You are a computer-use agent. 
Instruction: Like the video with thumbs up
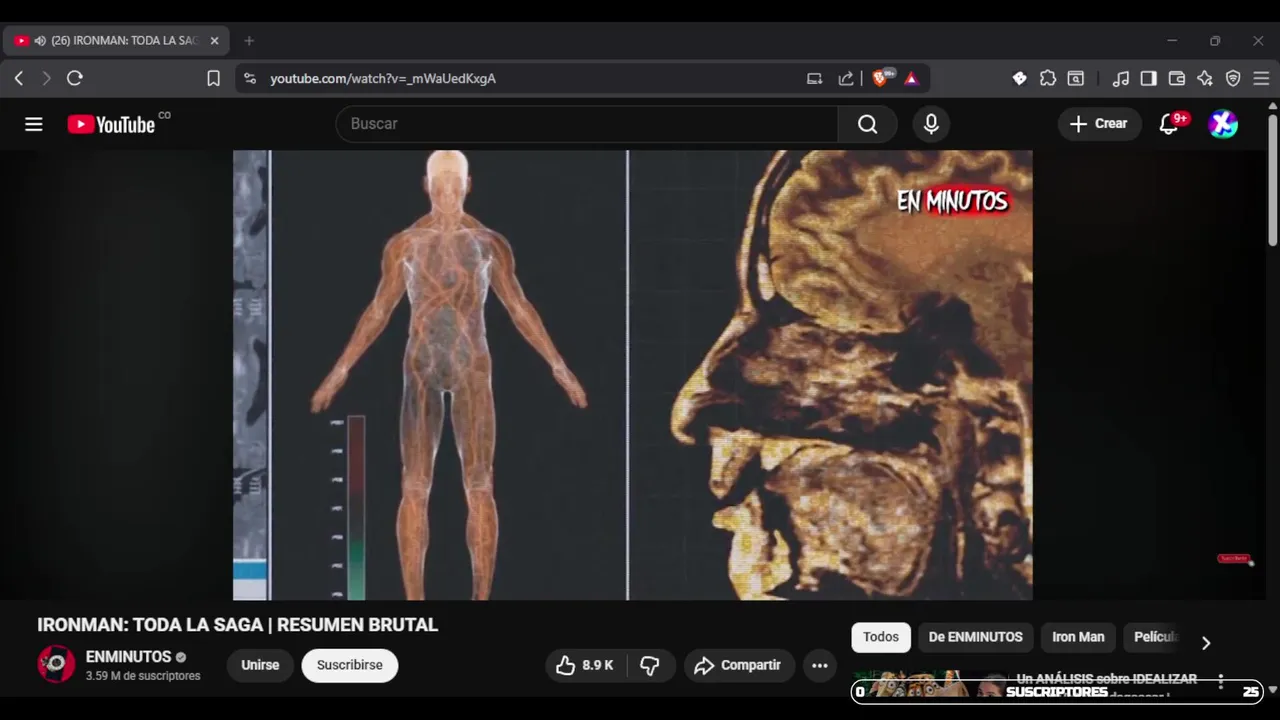585,665
